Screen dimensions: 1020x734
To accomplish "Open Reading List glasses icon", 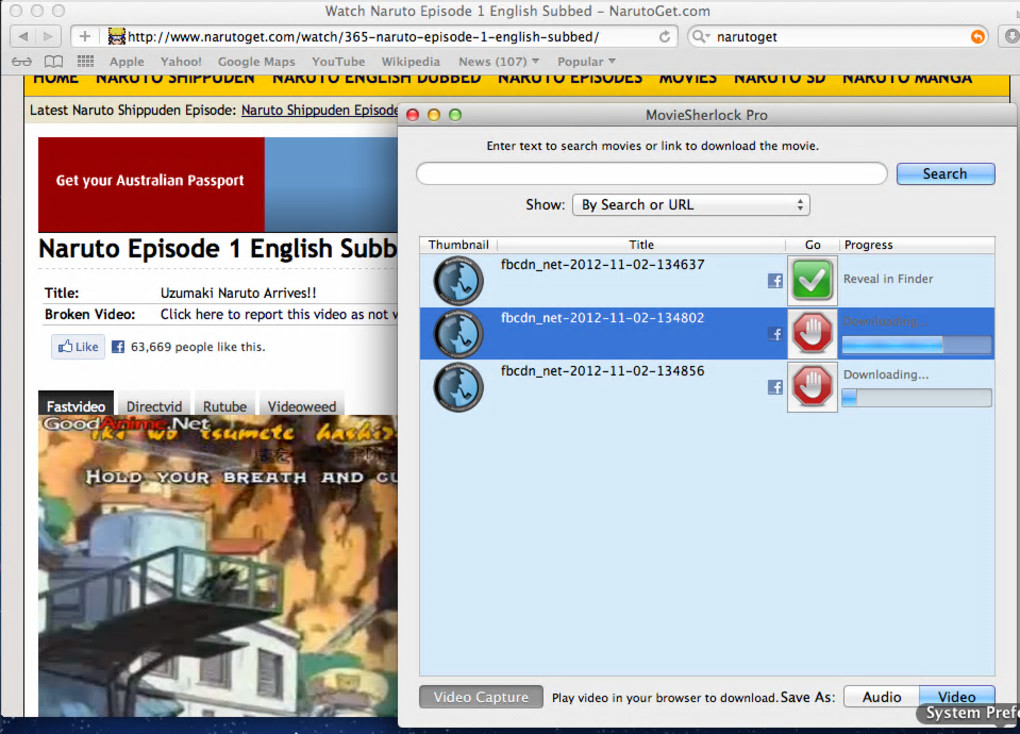I will (21, 61).
